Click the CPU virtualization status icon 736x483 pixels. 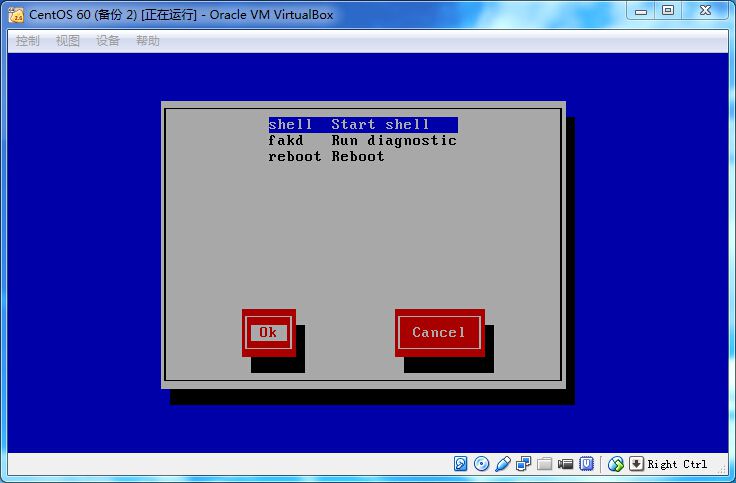pyautogui.click(x=587, y=464)
